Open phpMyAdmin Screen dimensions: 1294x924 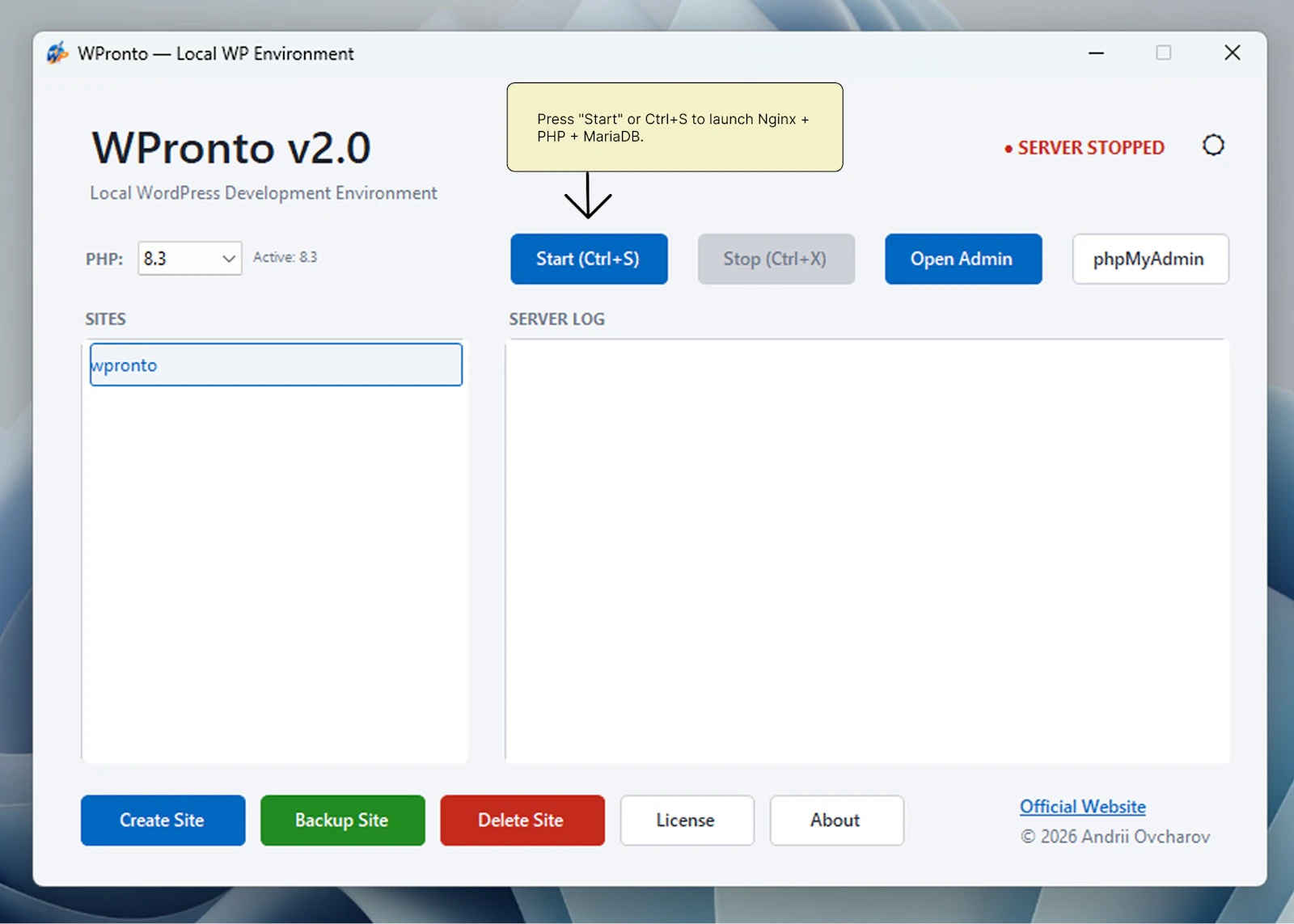(x=1150, y=259)
